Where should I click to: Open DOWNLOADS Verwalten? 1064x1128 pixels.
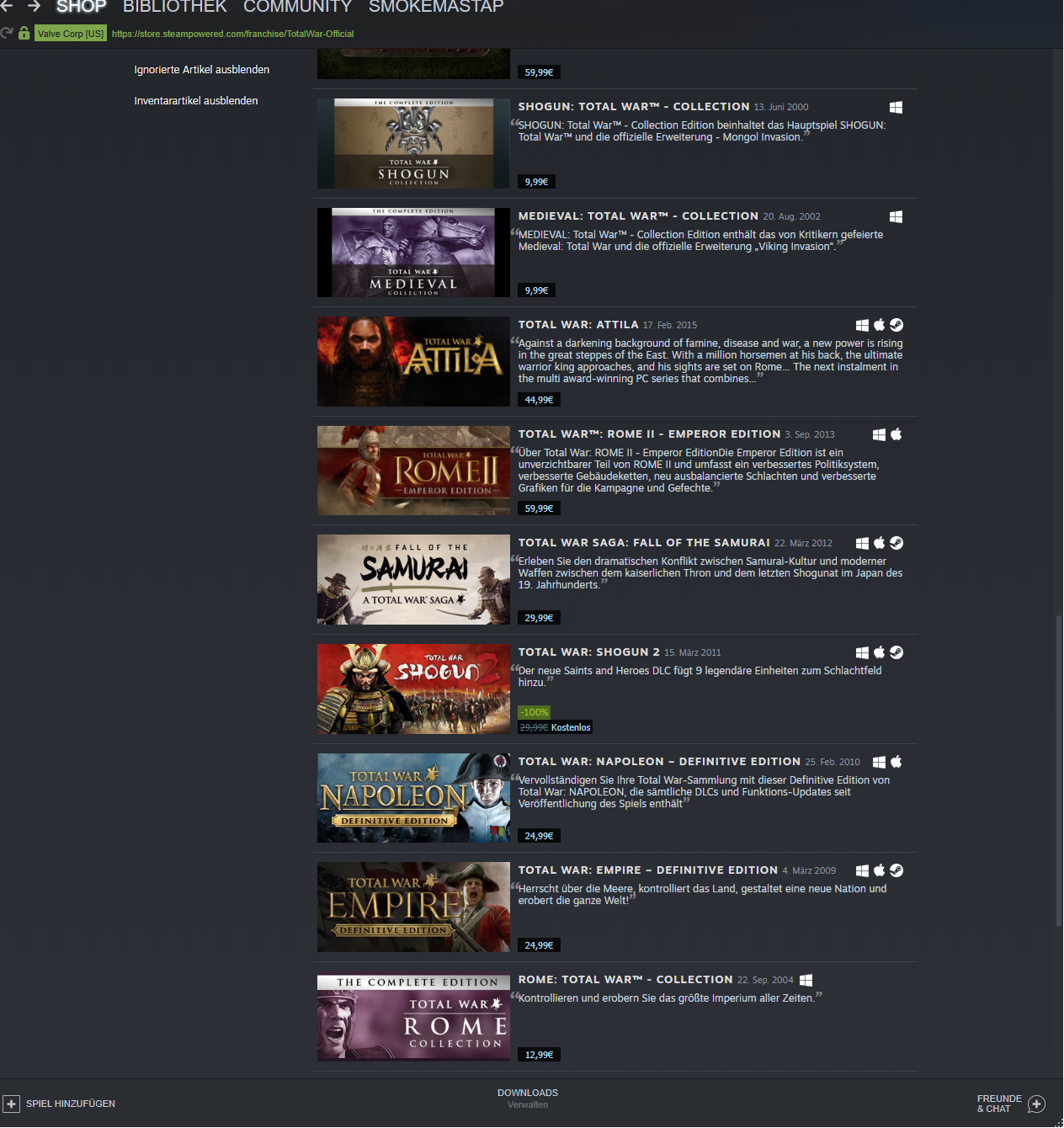[x=528, y=1099]
